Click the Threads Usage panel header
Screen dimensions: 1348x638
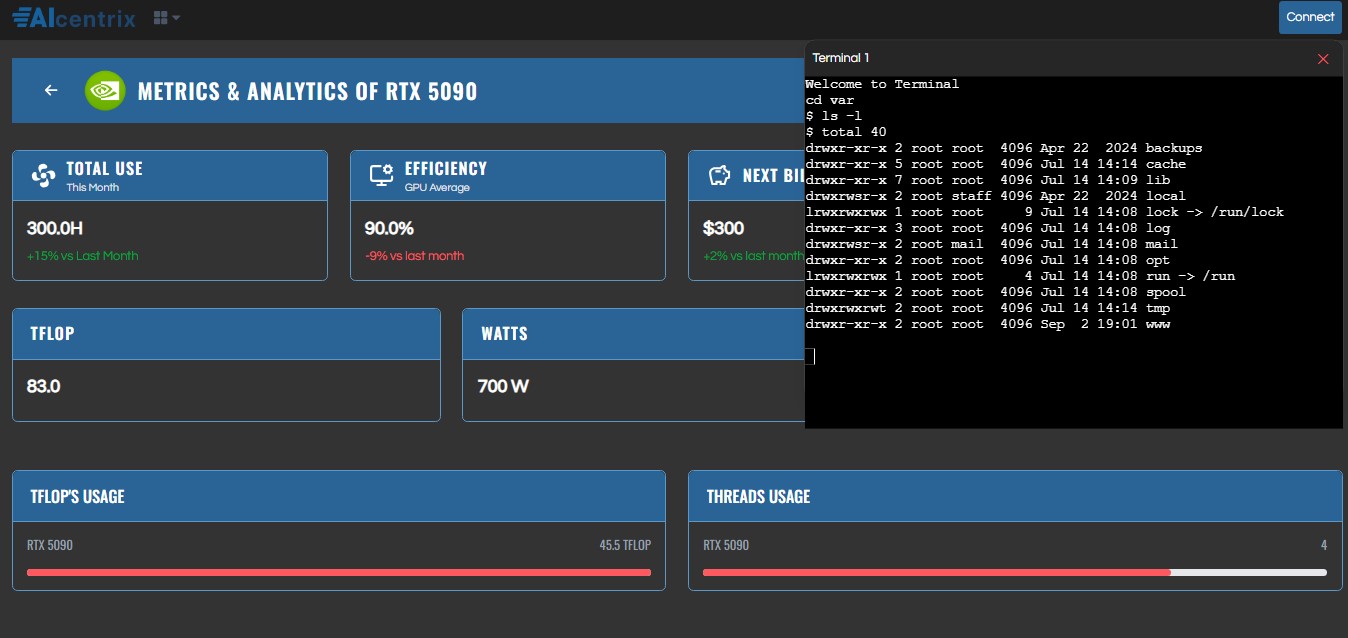coord(1014,497)
